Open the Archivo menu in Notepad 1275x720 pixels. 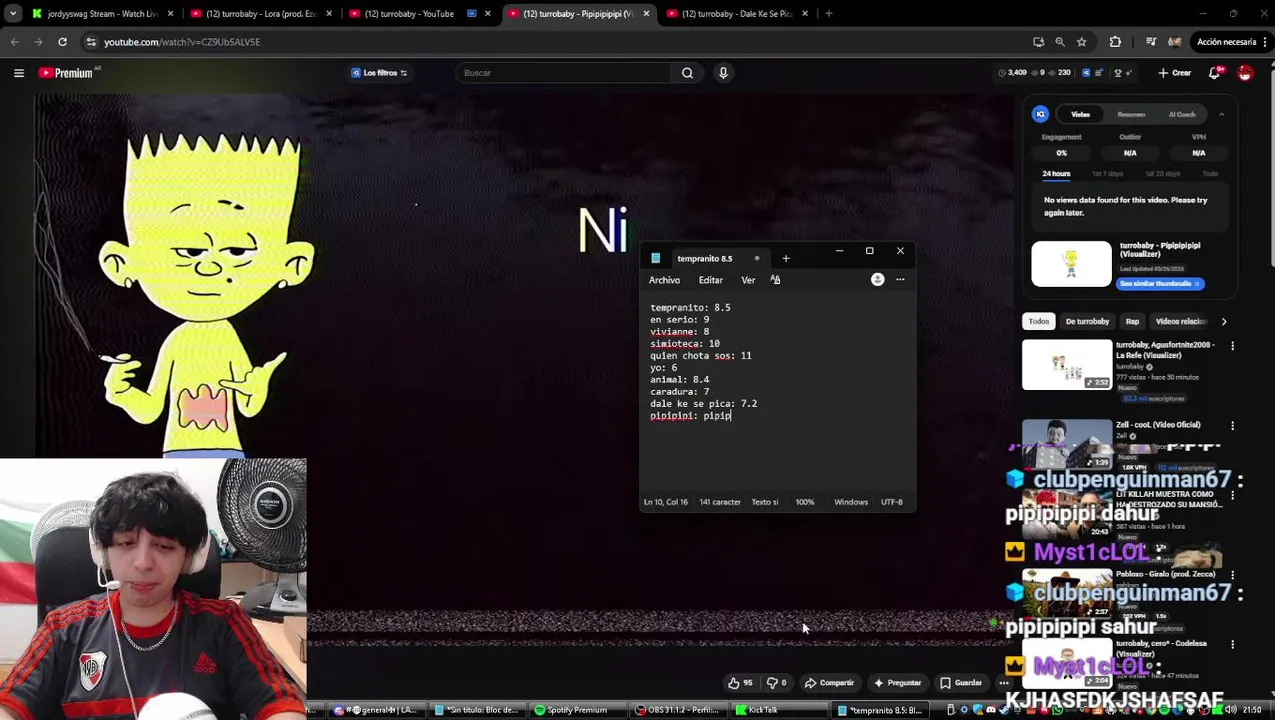[664, 280]
